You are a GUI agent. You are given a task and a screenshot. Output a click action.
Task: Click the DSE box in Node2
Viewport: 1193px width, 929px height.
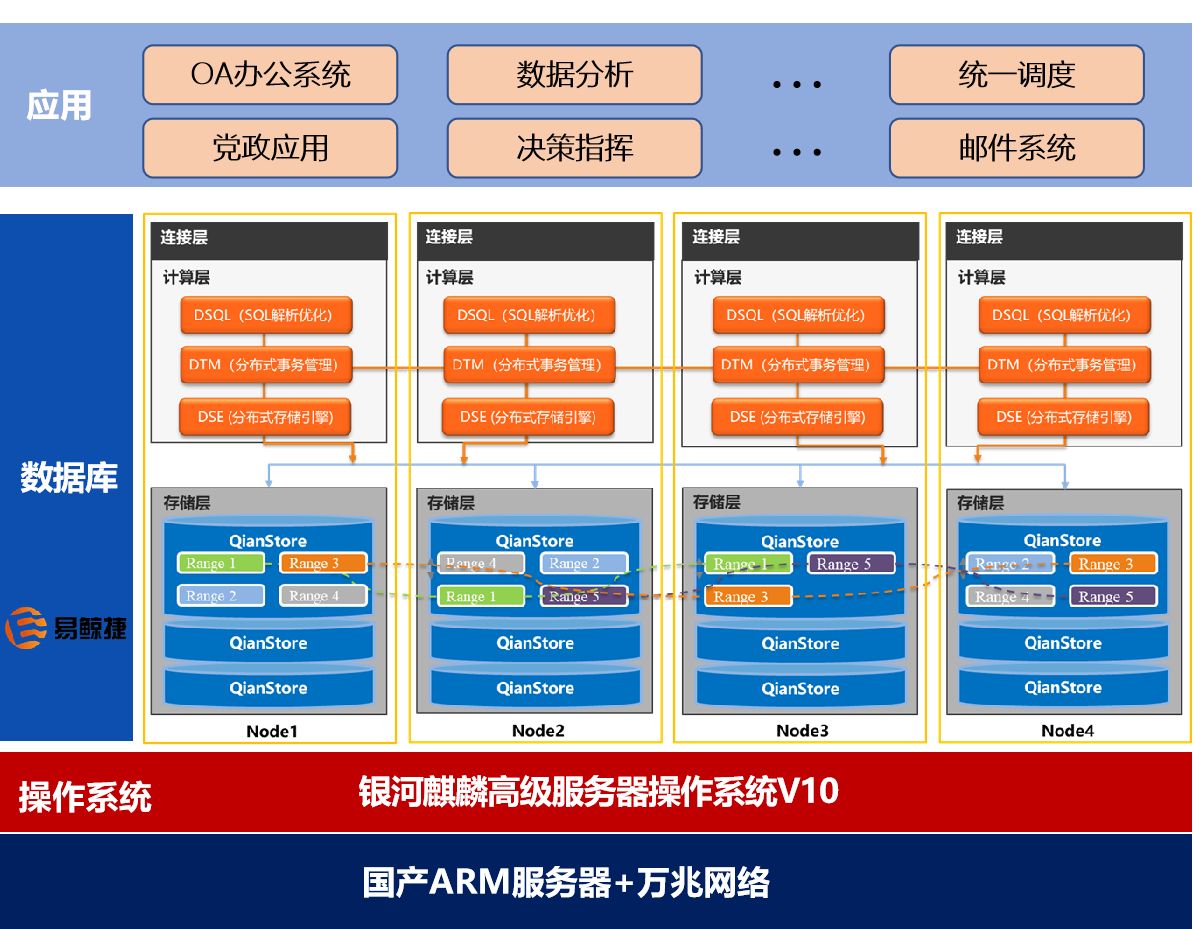click(528, 417)
